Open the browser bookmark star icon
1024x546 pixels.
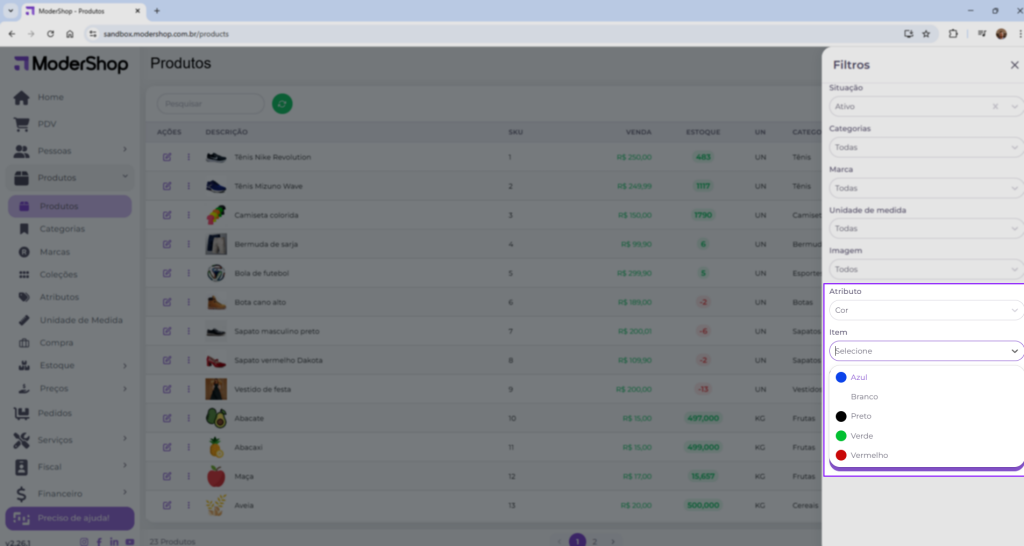[x=926, y=33]
